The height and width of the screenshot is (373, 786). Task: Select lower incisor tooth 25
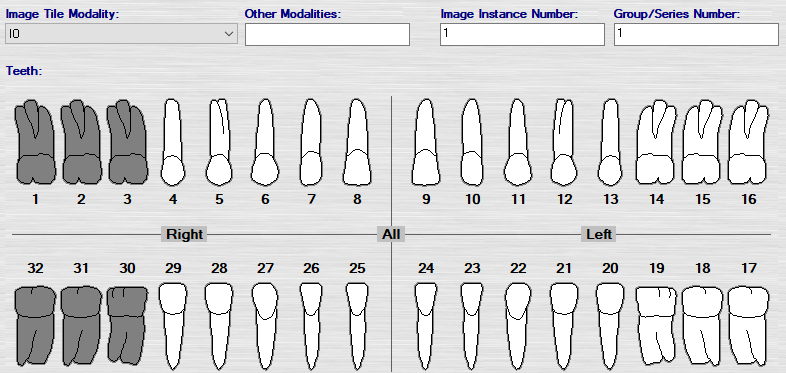click(357, 327)
